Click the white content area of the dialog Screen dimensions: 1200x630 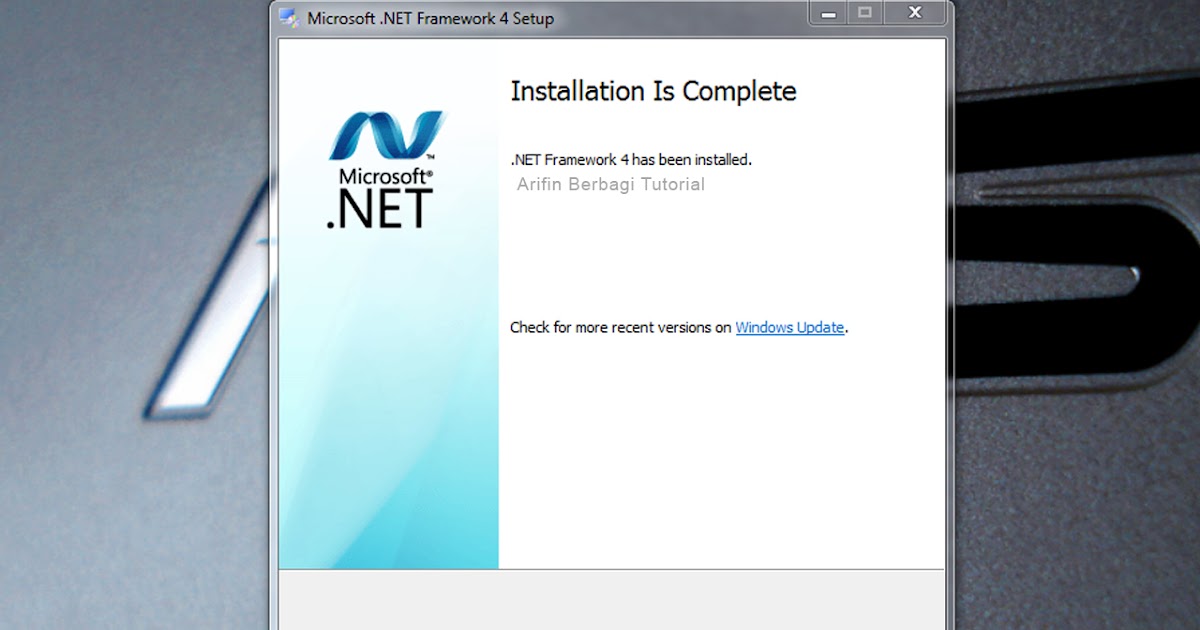click(x=700, y=450)
